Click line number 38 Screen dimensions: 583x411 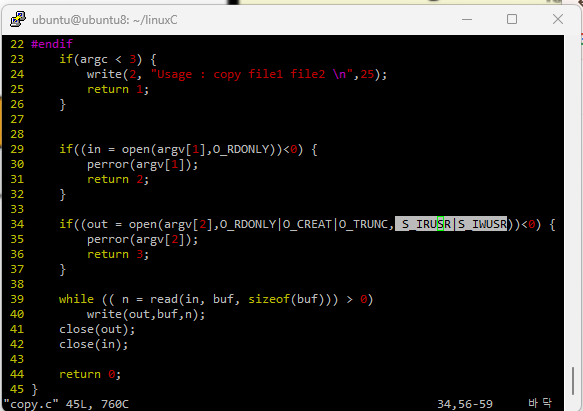click(17, 285)
